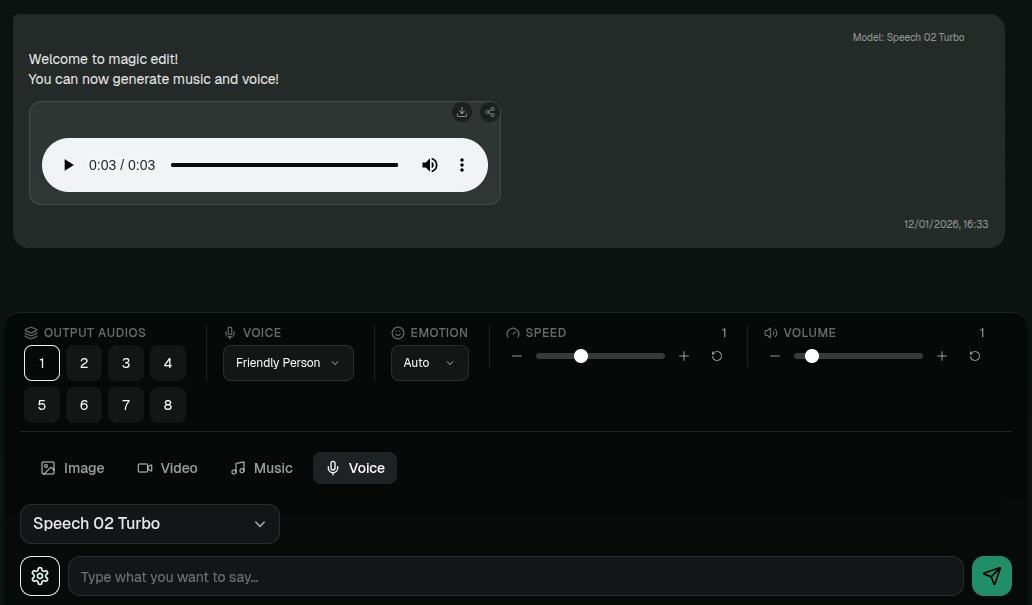Share the generated audio clip

[490, 112]
